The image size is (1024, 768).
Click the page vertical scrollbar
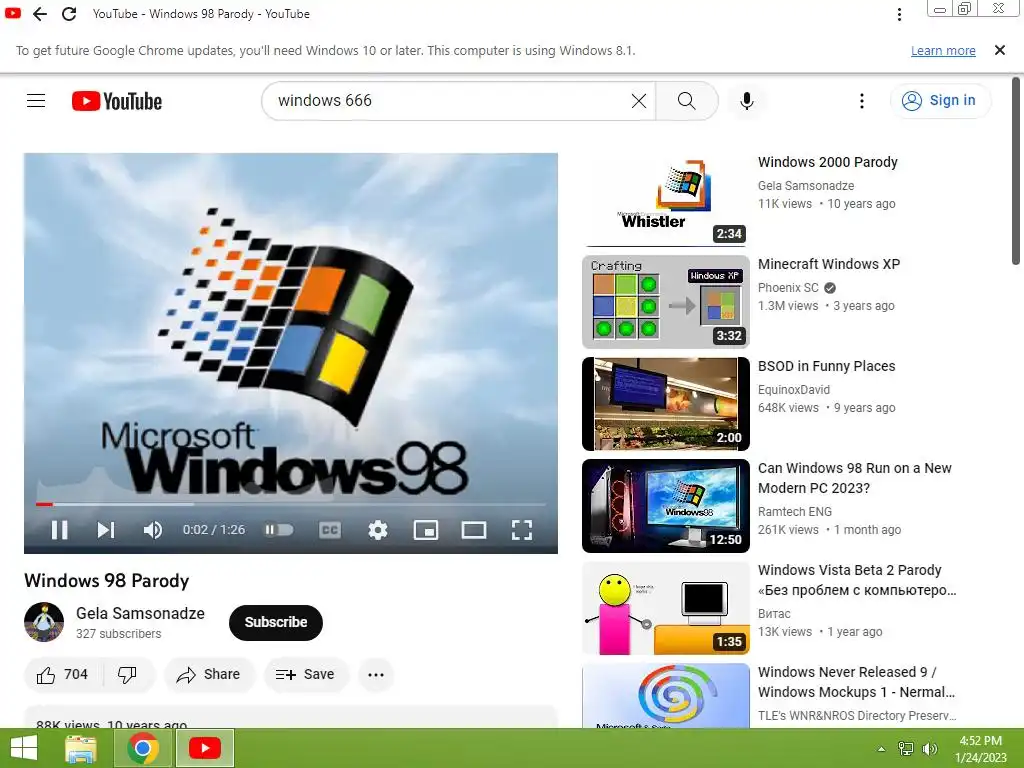pos(1016,171)
